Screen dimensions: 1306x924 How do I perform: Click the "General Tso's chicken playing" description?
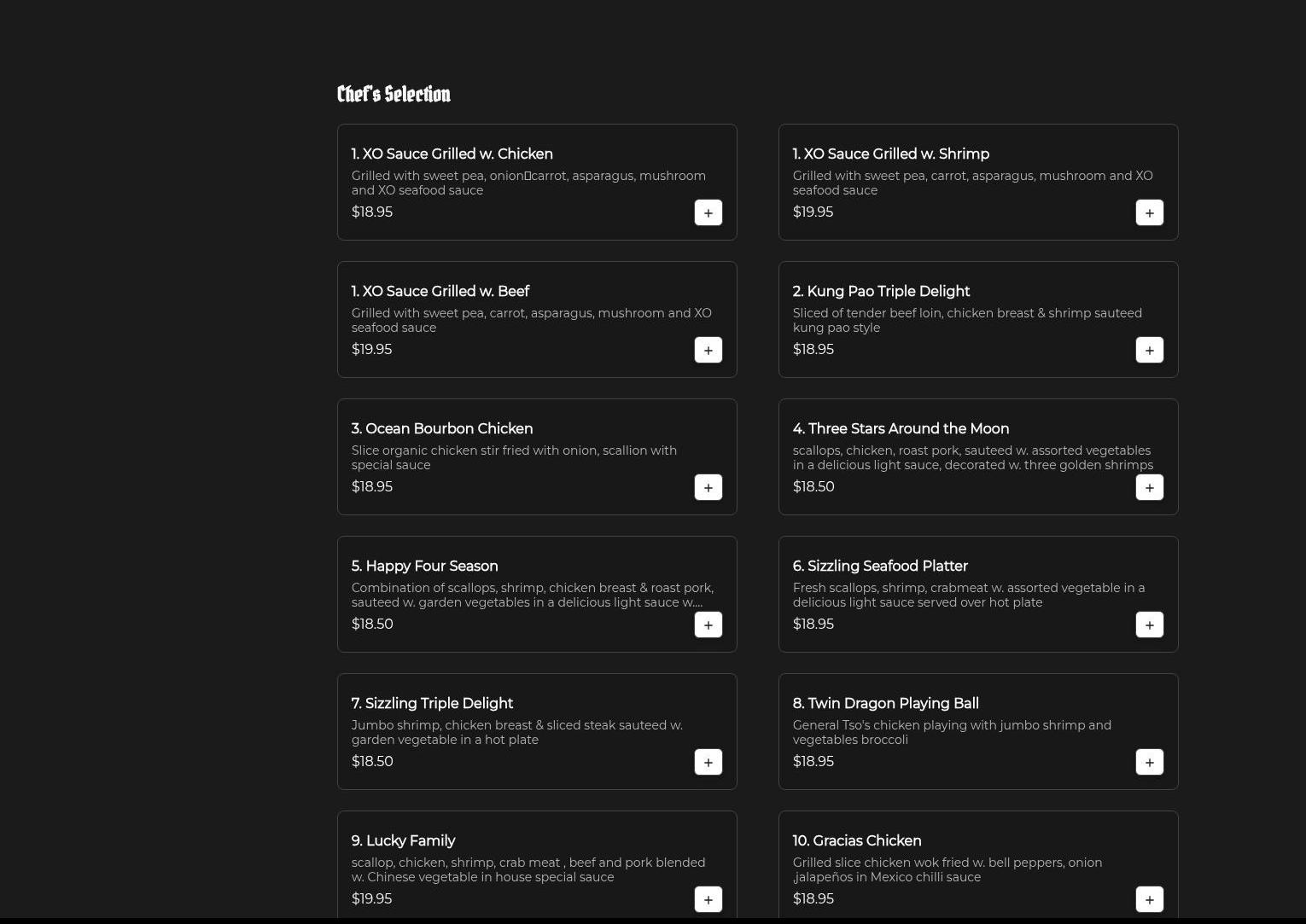(953, 732)
